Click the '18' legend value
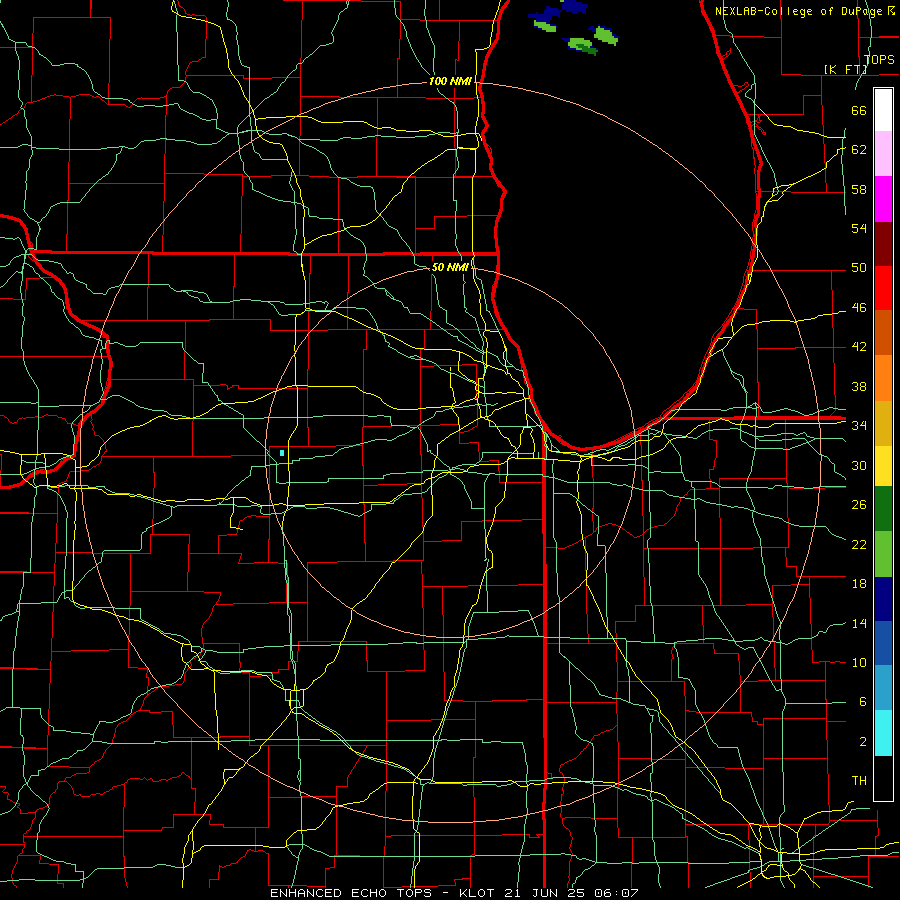This screenshot has height=900, width=900. click(859, 584)
